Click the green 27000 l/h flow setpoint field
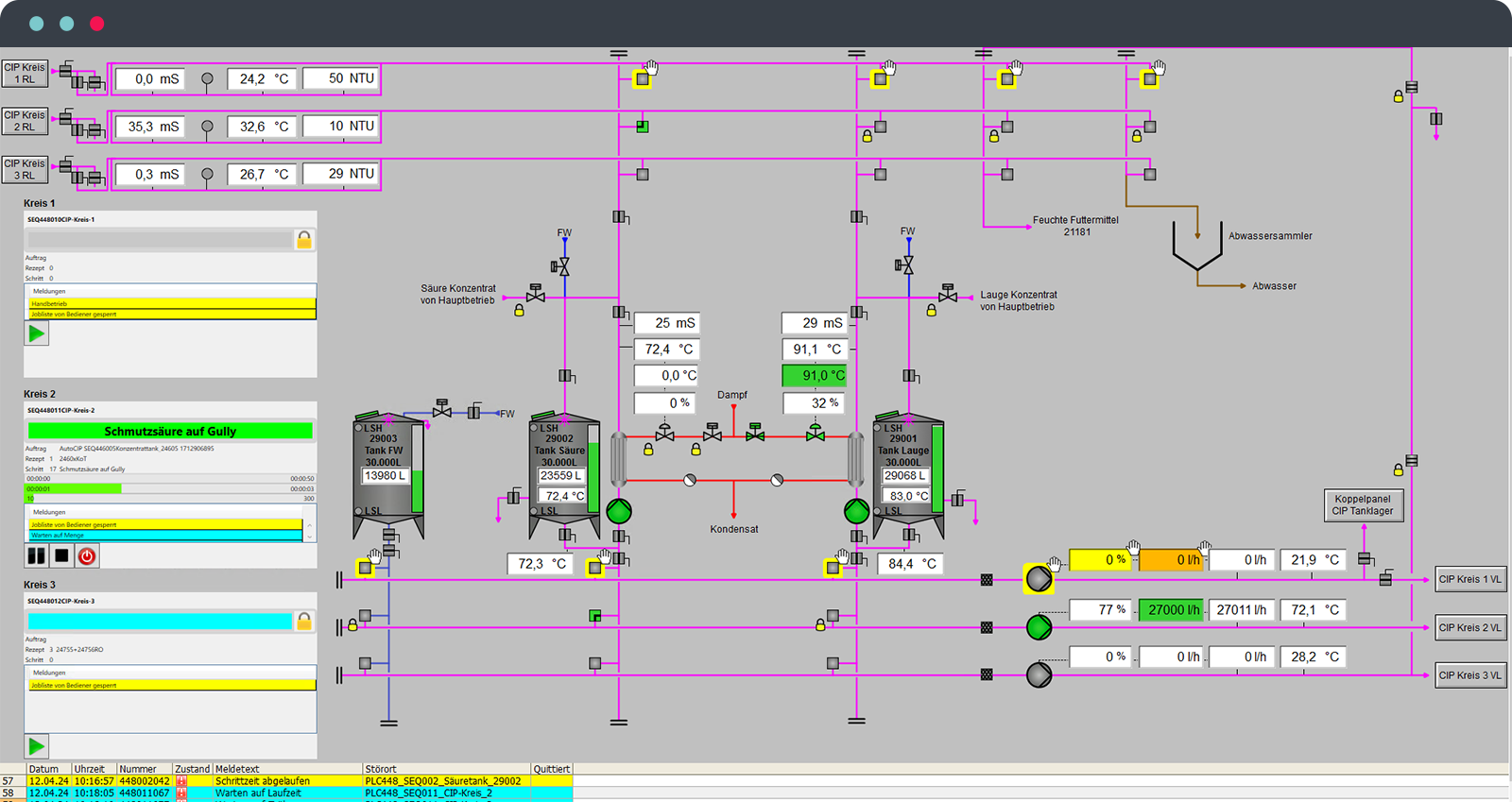The height and width of the screenshot is (802, 1512). click(1171, 610)
